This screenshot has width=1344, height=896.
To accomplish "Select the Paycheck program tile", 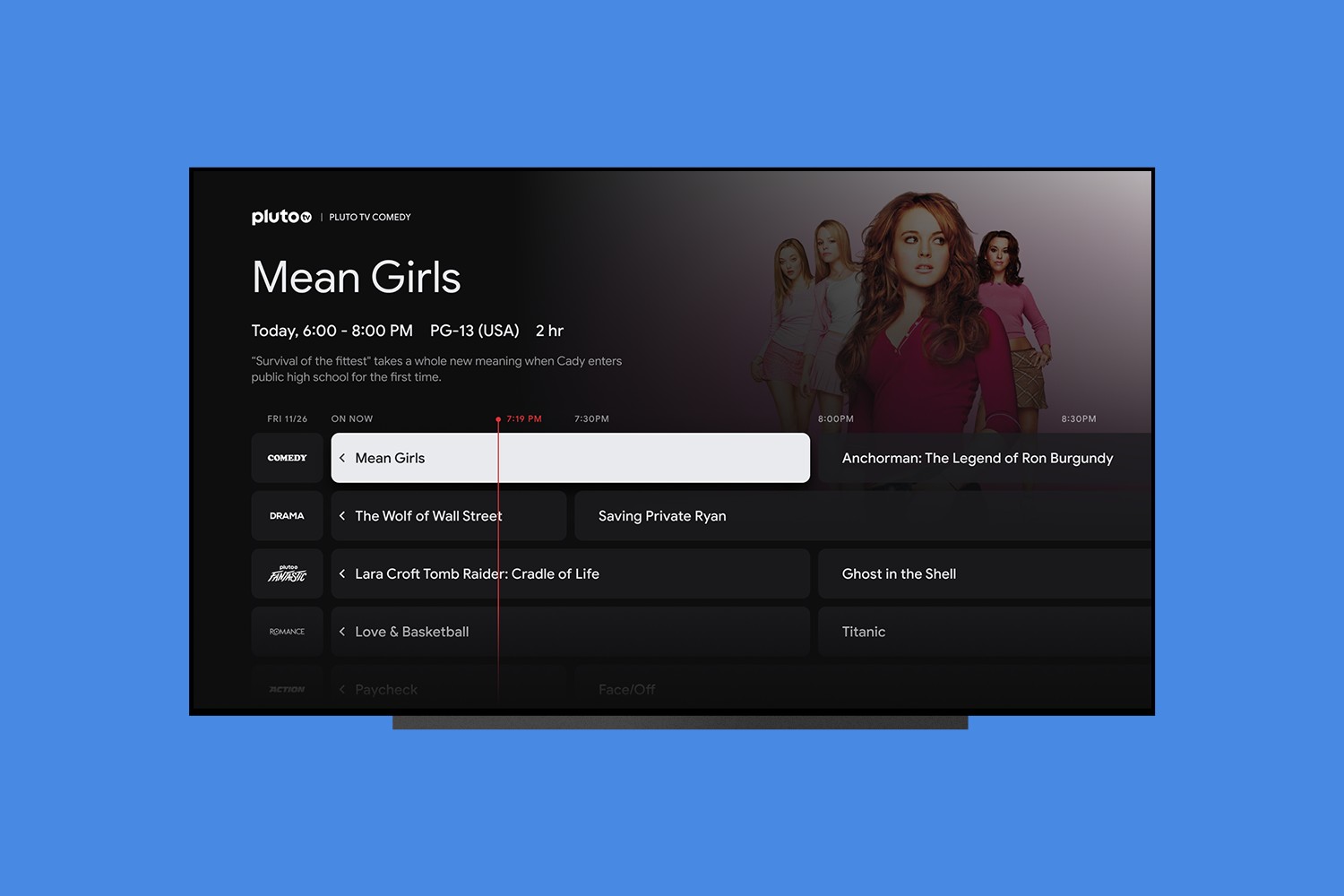I will [449, 688].
